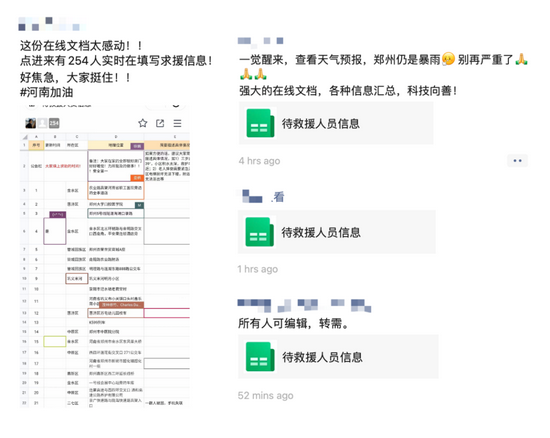Click the share/export icon beside the star
The image size is (550, 438).
click(x=160, y=123)
